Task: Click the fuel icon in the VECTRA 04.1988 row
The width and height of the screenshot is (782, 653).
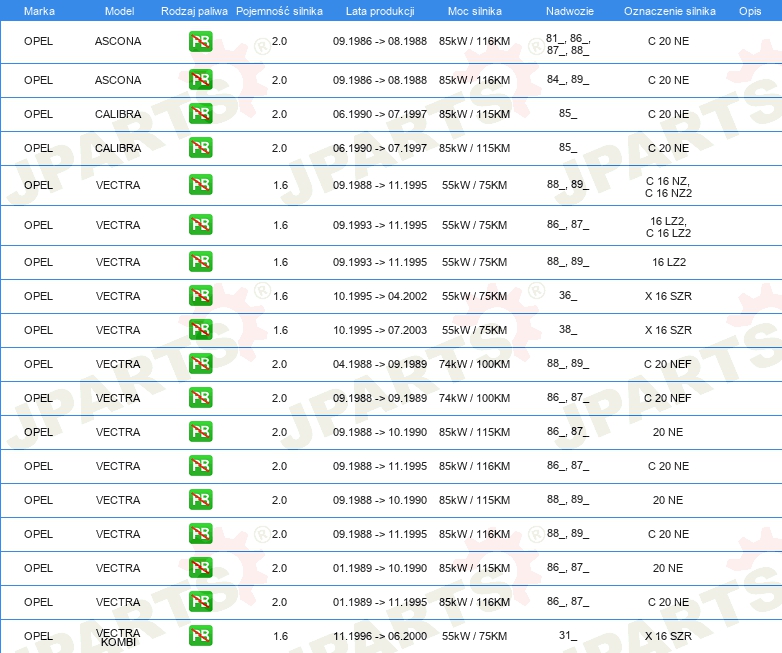Action: (x=200, y=363)
